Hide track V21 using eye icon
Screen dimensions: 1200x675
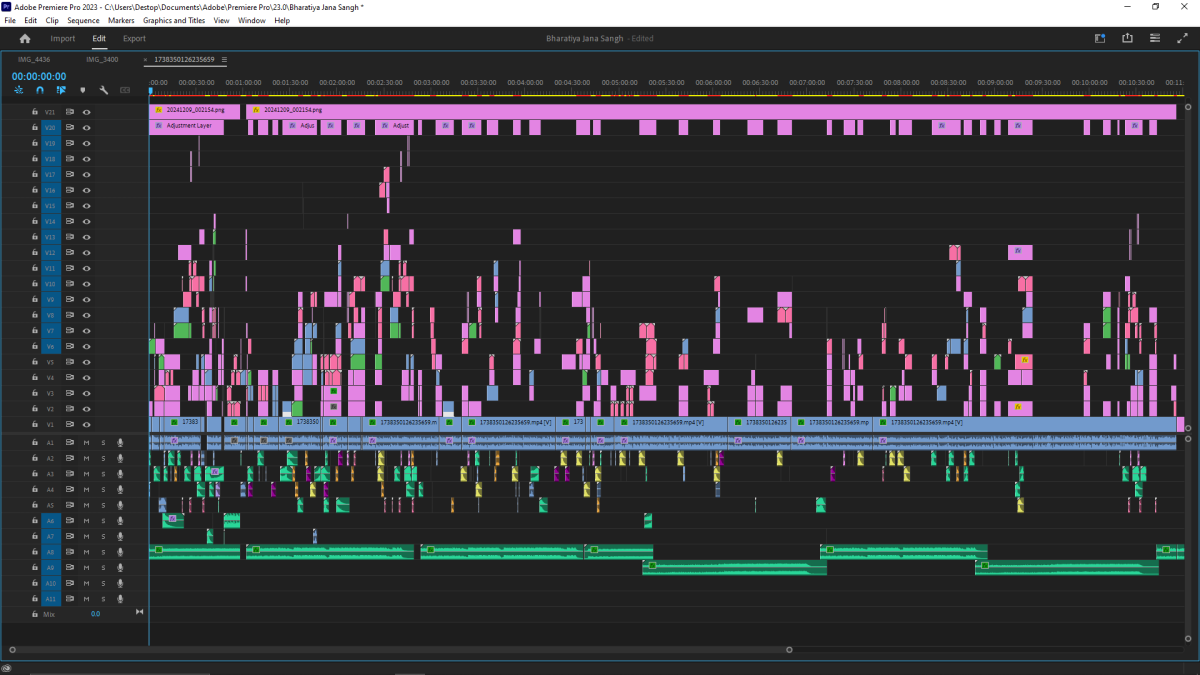87,112
